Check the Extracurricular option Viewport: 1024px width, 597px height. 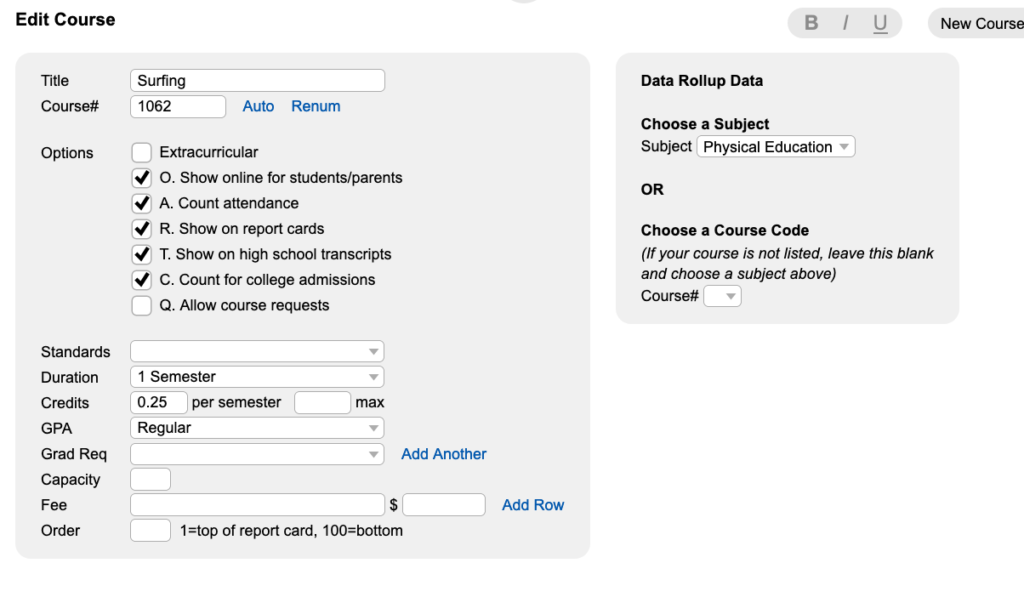click(141, 152)
